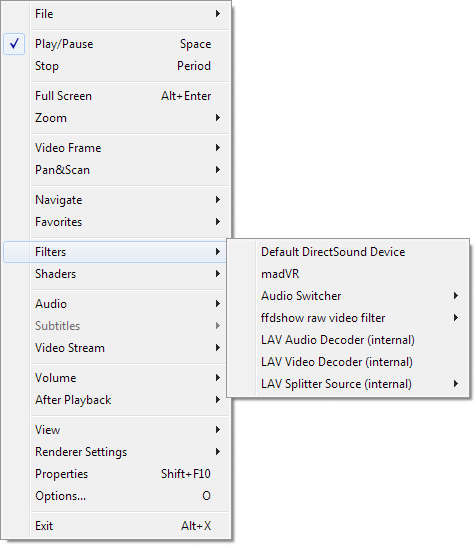Toggle the Play/Pause checkmark item
The height and width of the screenshot is (546, 476).
(x=116, y=44)
